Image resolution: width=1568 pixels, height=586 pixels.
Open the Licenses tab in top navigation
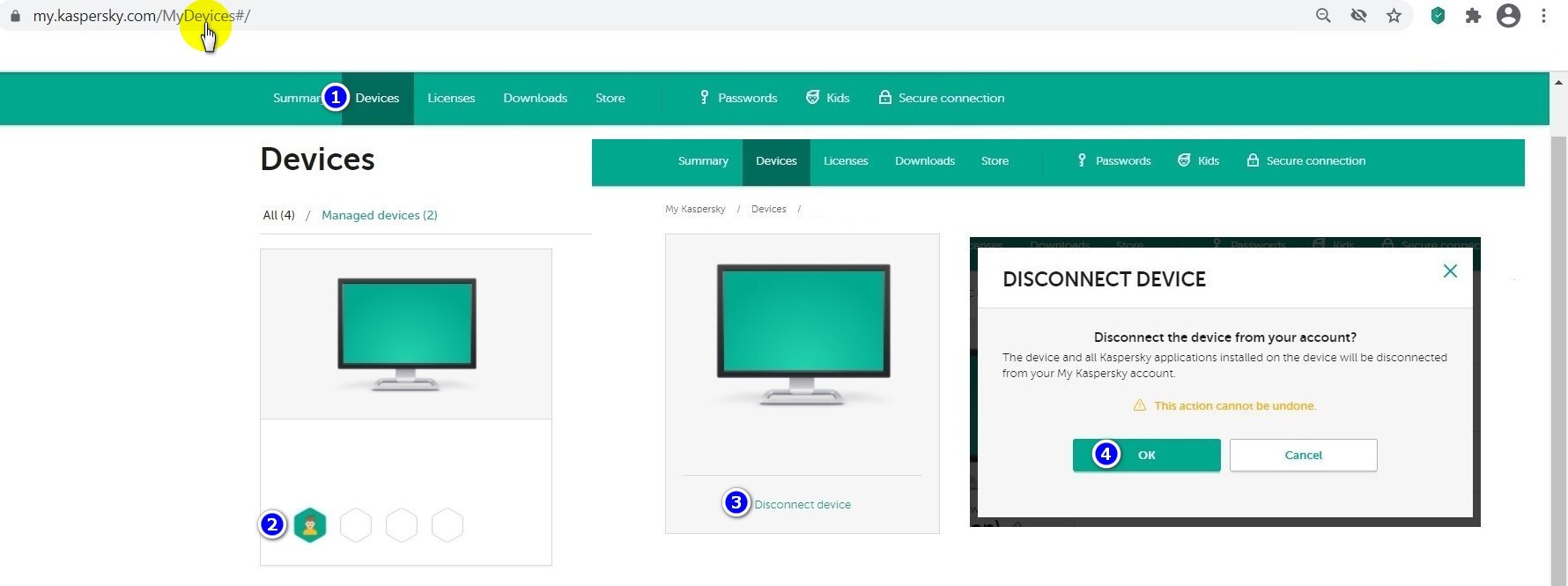tap(451, 98)
